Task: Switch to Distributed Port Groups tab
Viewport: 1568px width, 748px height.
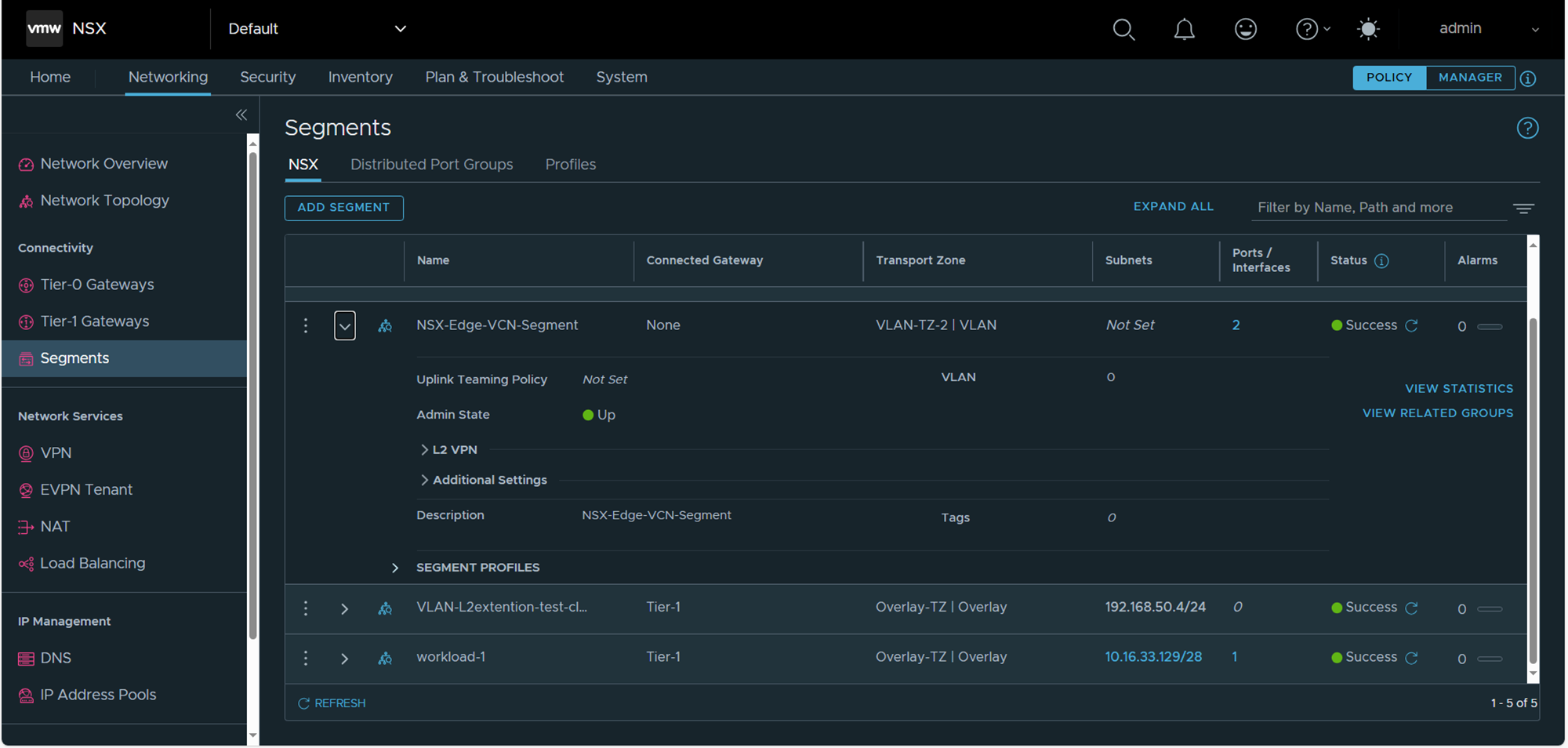Action: click(432, 165)
